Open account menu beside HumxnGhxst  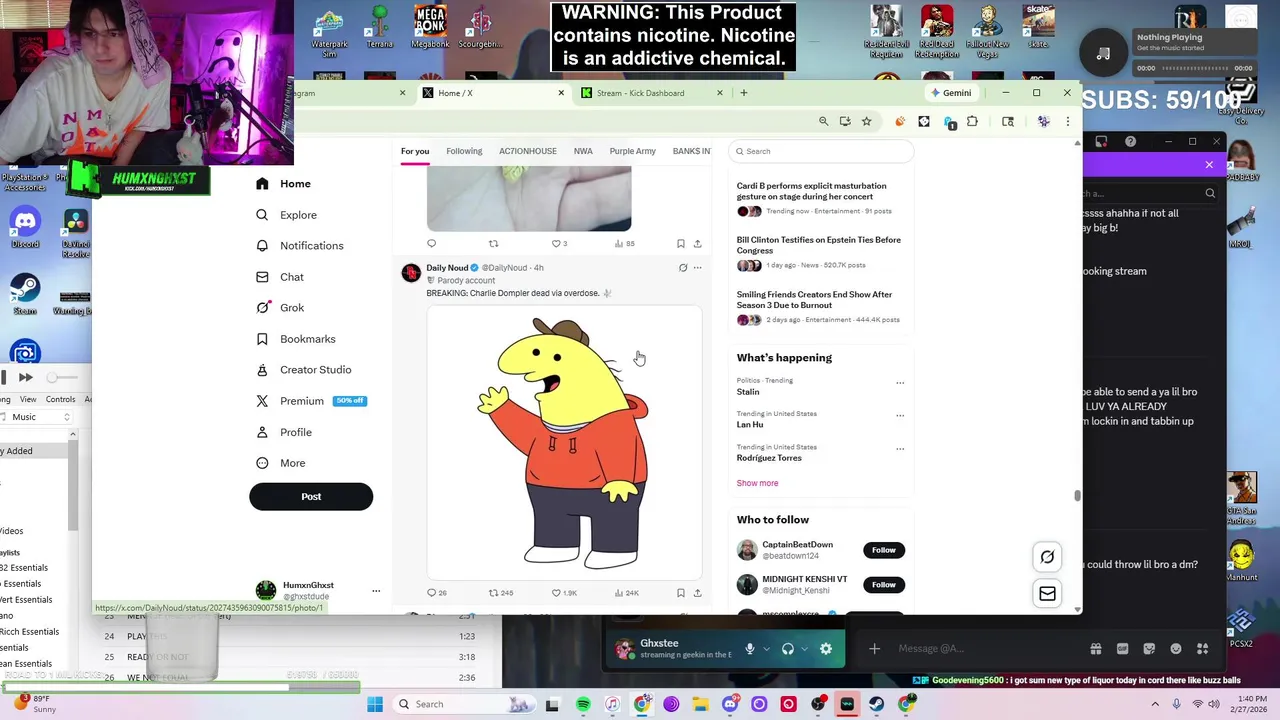pyautogui.click(x=376, y=591)
